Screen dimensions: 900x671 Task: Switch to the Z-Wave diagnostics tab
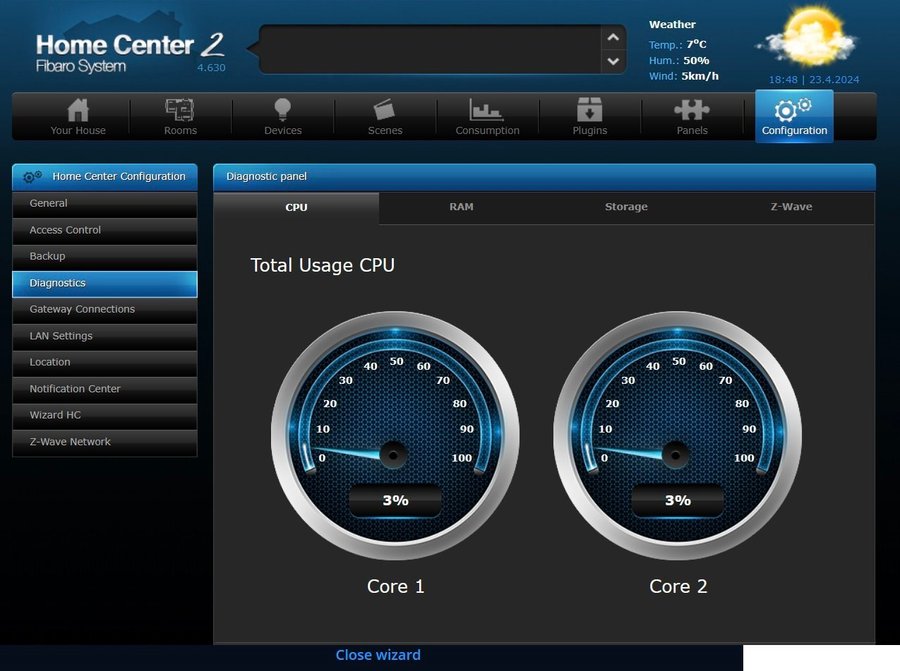[x=791, y=207]
